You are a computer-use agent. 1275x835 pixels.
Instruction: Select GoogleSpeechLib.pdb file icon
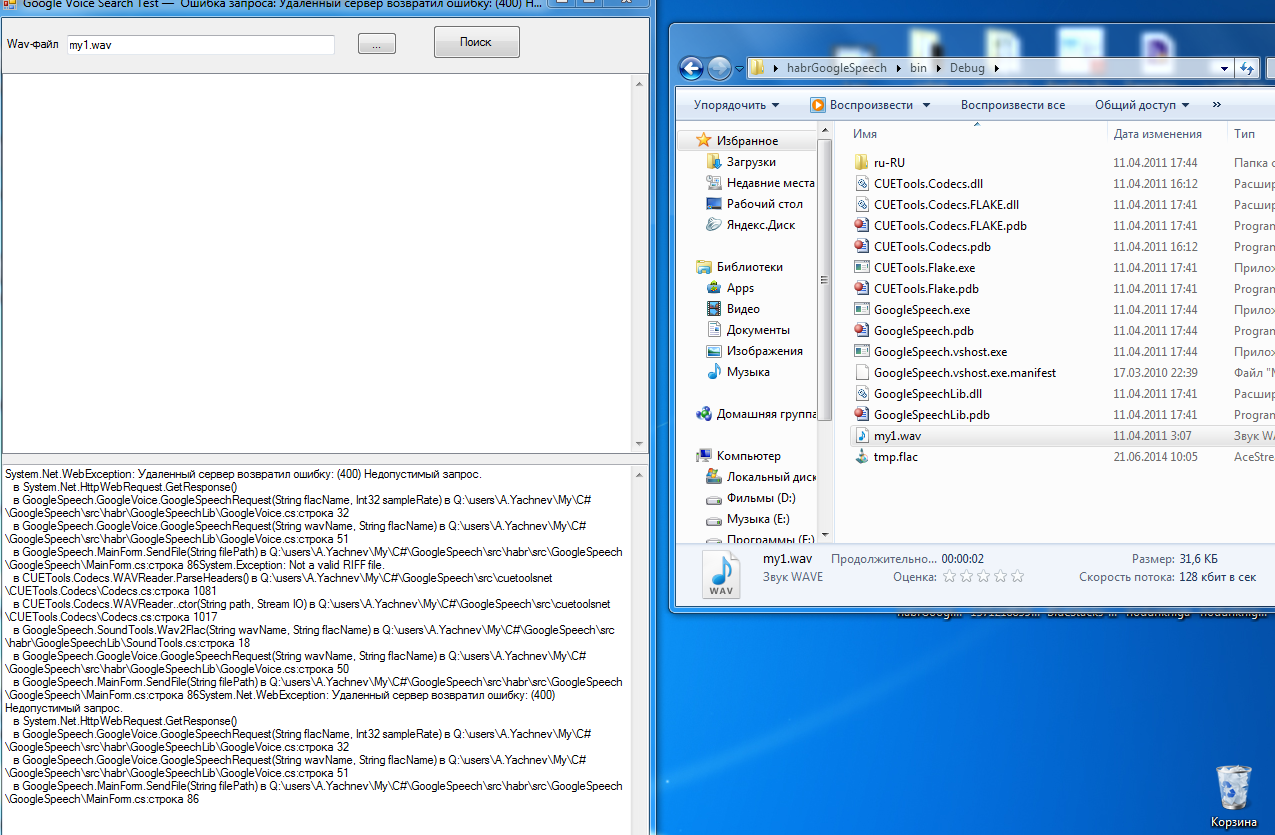[862, 414]
